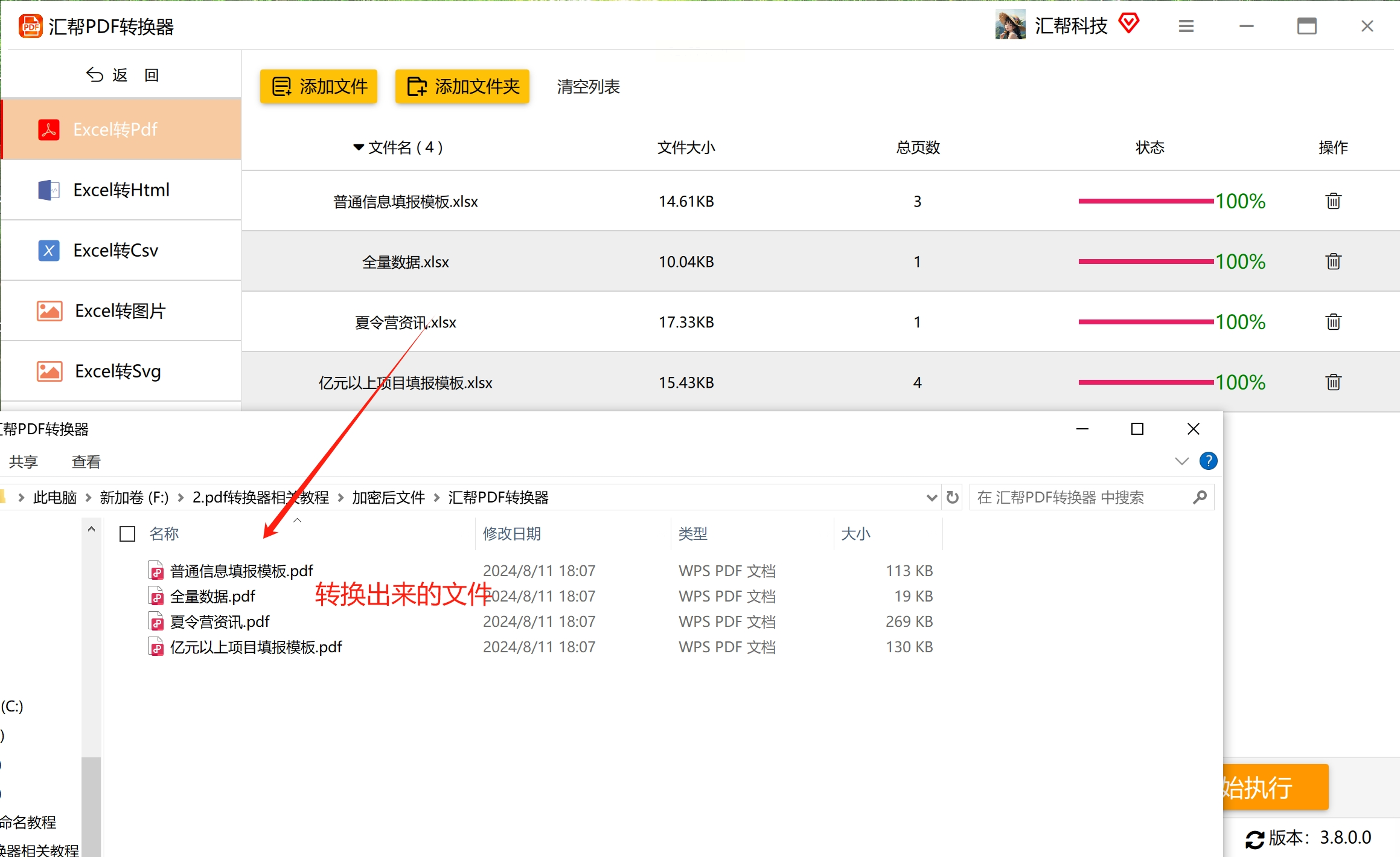Delete 全量数据.xlsx with its trash icon
The image size is (1400, 857).
[x=1333, y=262]
